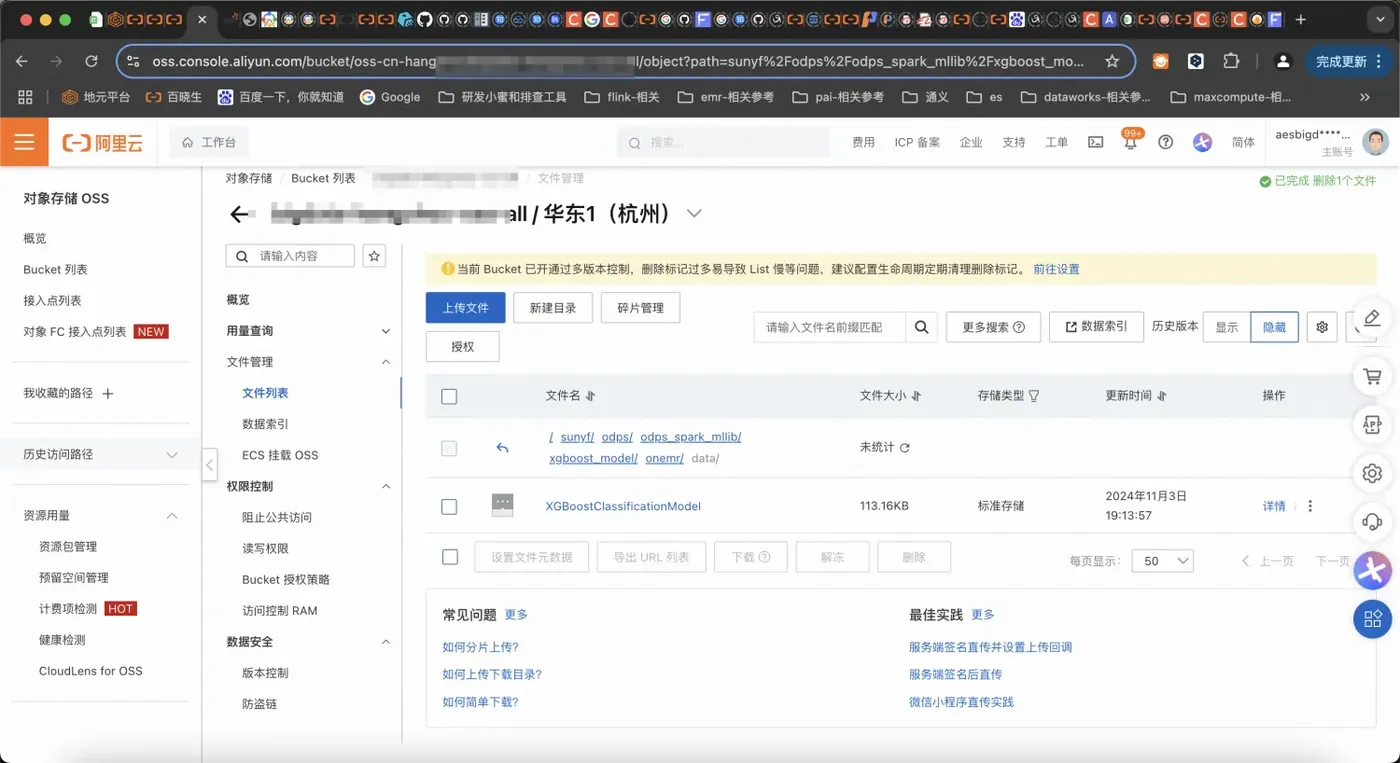Open the Aliyun hamburger menu
The image size is (1400, 763).
24,142
